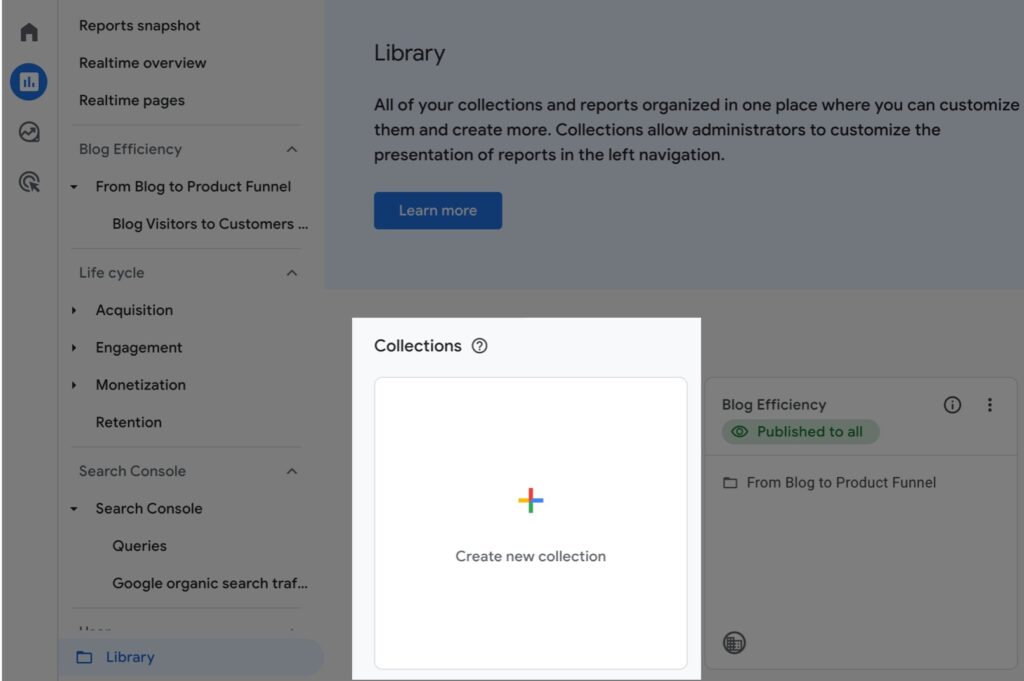The image size is (1024, 681).
Task: Click table icon at Blog Efficiency card bottom
Action: pos(734,643)
